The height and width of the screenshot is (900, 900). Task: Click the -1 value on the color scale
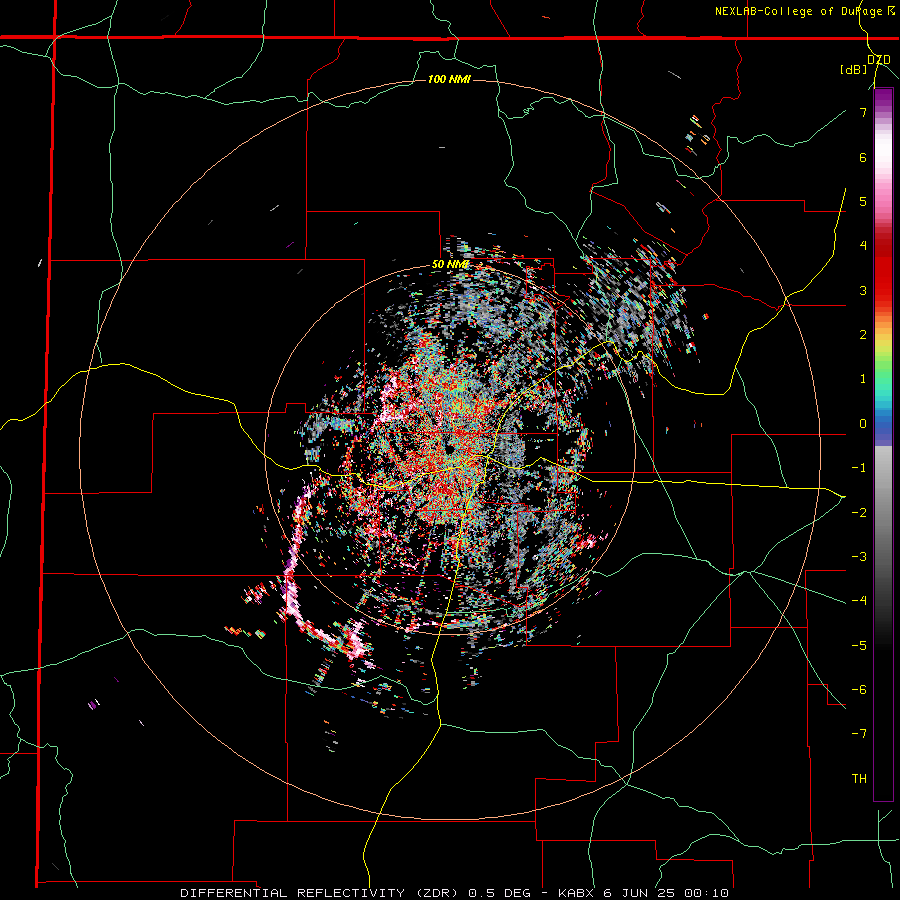(859, 468)
